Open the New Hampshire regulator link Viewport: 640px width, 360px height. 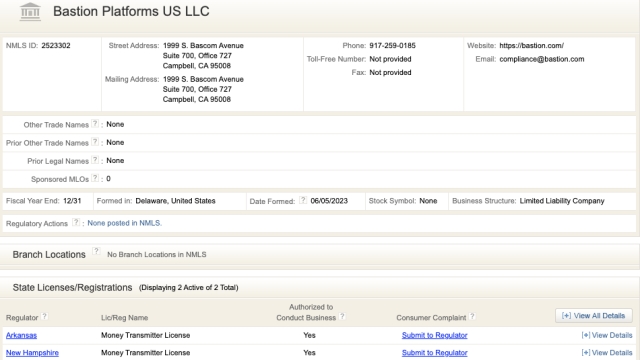click(32, 353)
